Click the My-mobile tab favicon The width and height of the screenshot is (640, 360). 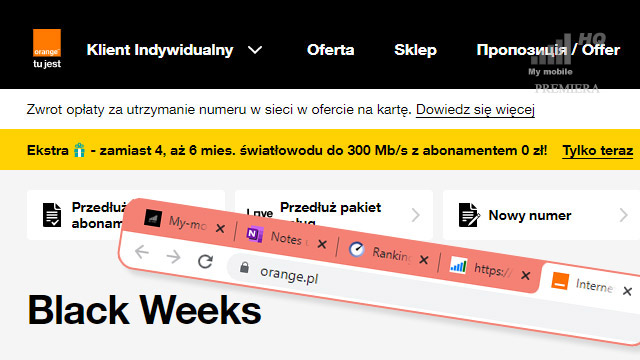(153, 219)
